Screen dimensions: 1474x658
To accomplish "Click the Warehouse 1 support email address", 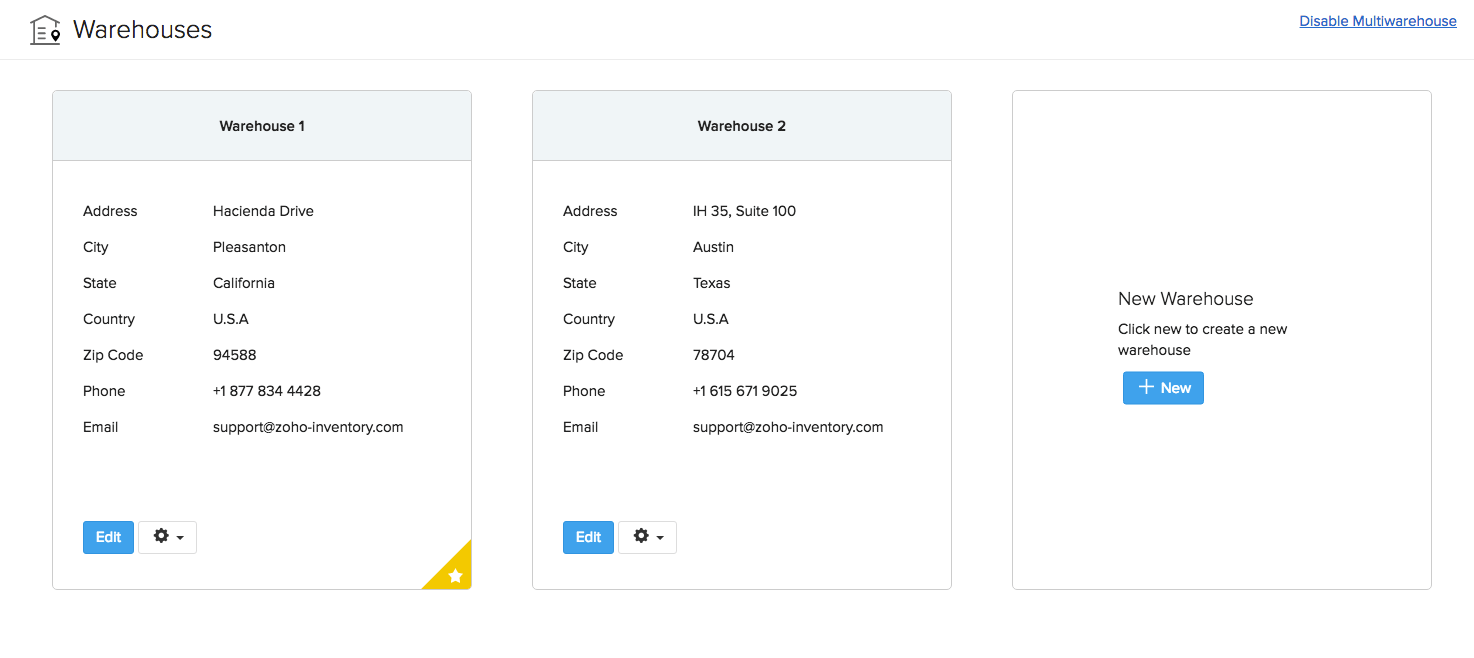I will pos(308,427).
